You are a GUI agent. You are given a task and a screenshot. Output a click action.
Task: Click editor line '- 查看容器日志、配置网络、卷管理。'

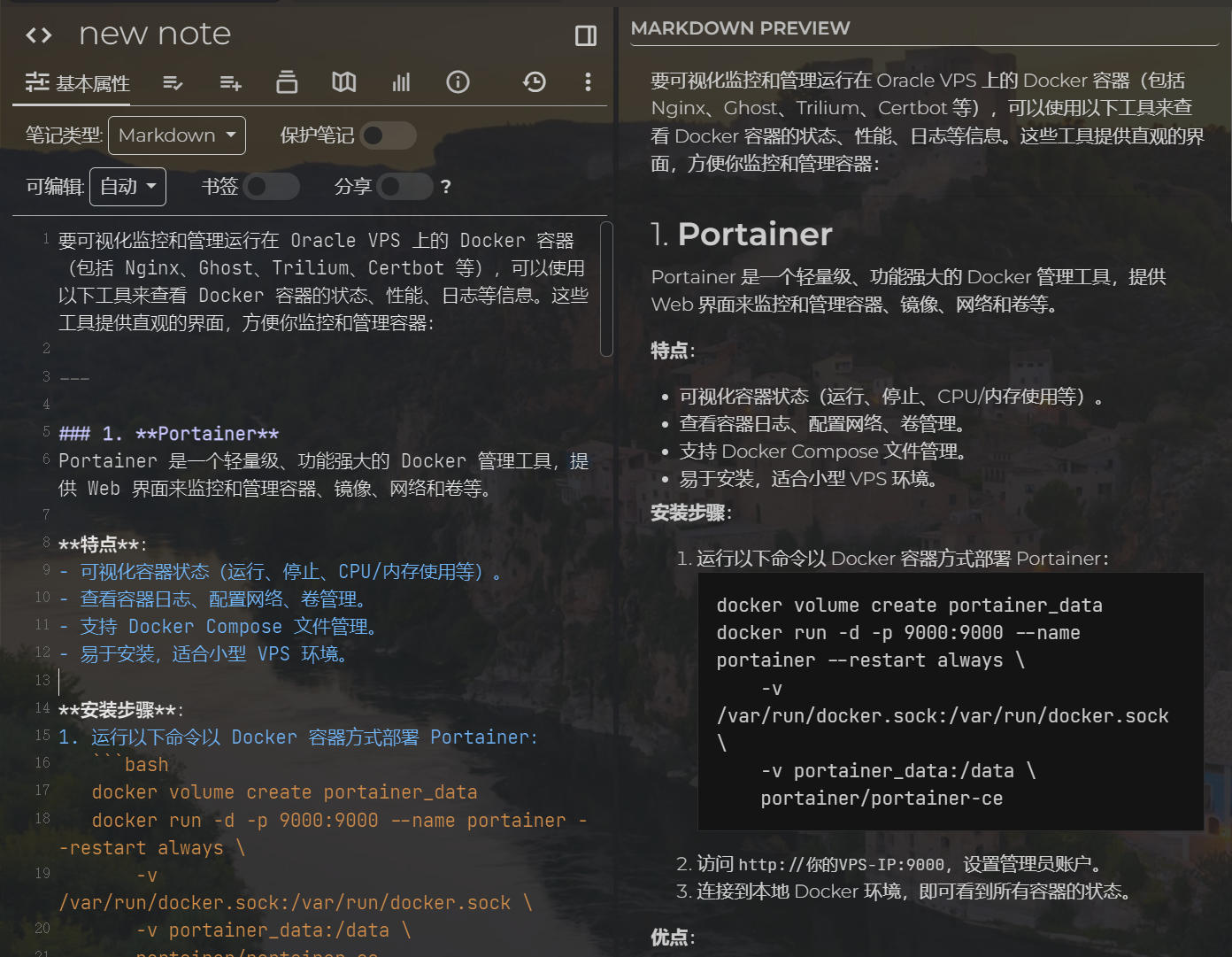pos(212,599)
